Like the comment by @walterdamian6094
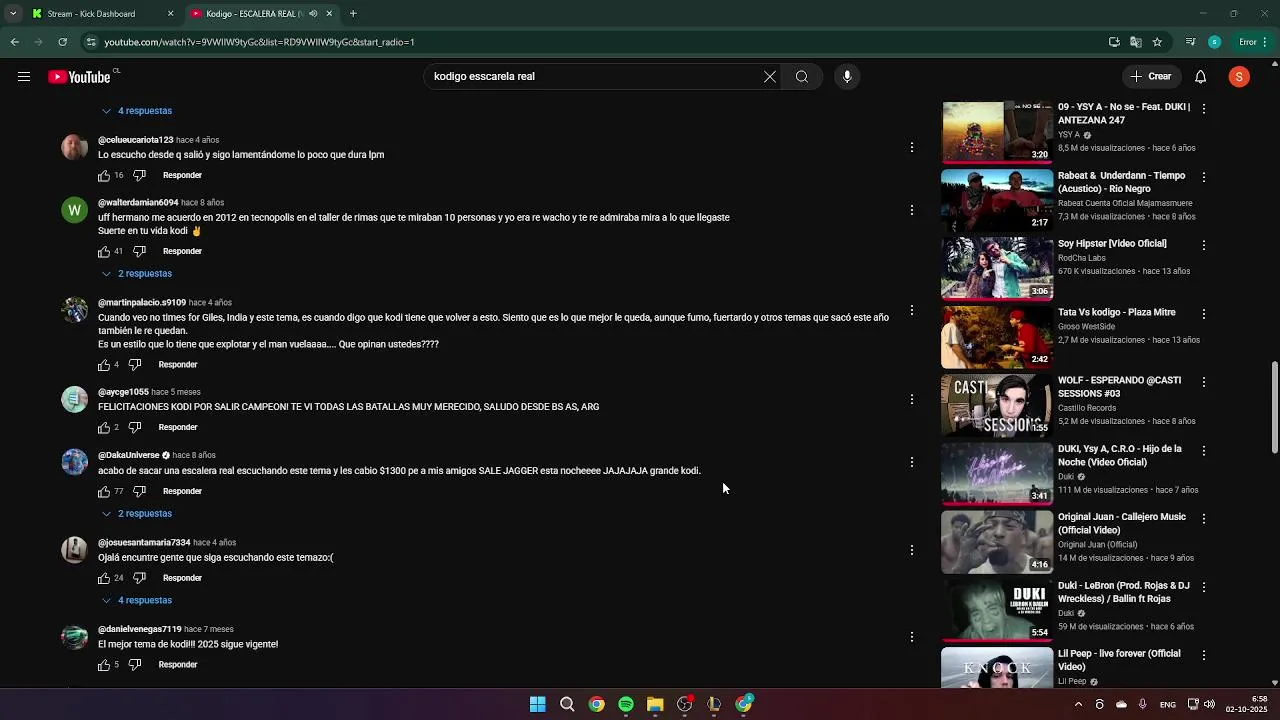 coord(104,251)
